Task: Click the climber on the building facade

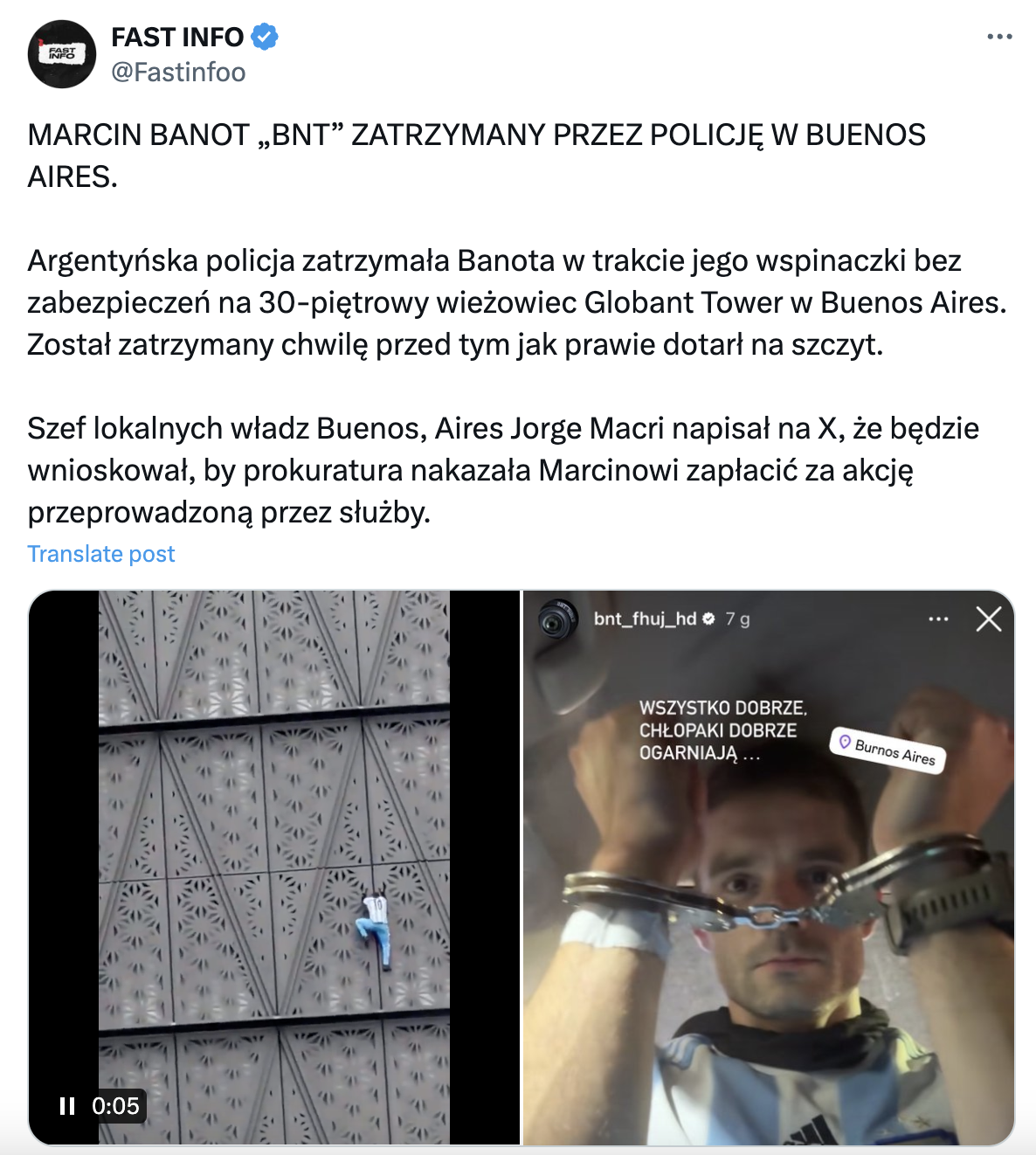Action: pyautogui.click(x=375, y=930)
